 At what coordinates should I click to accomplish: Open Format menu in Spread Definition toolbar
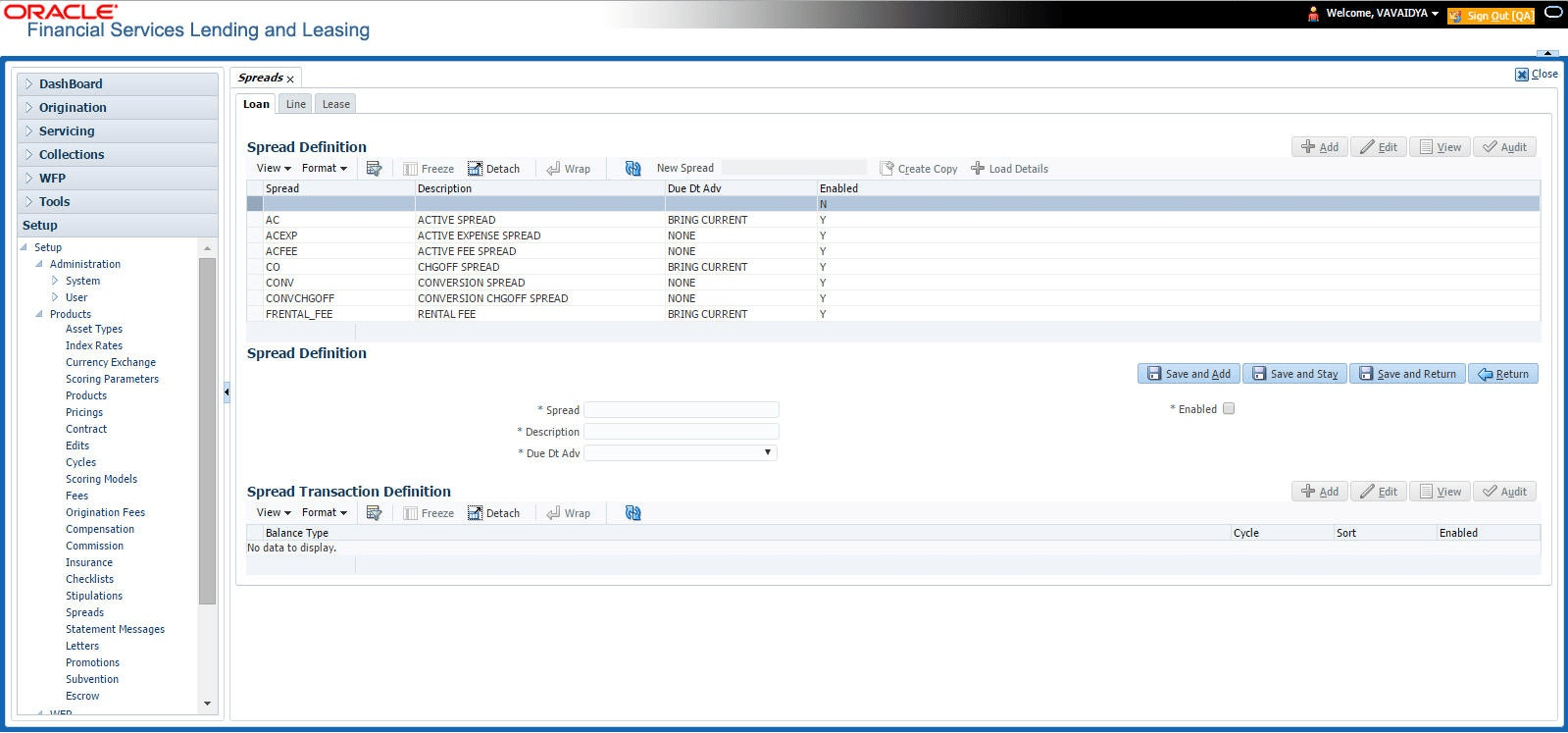[325, 169]
